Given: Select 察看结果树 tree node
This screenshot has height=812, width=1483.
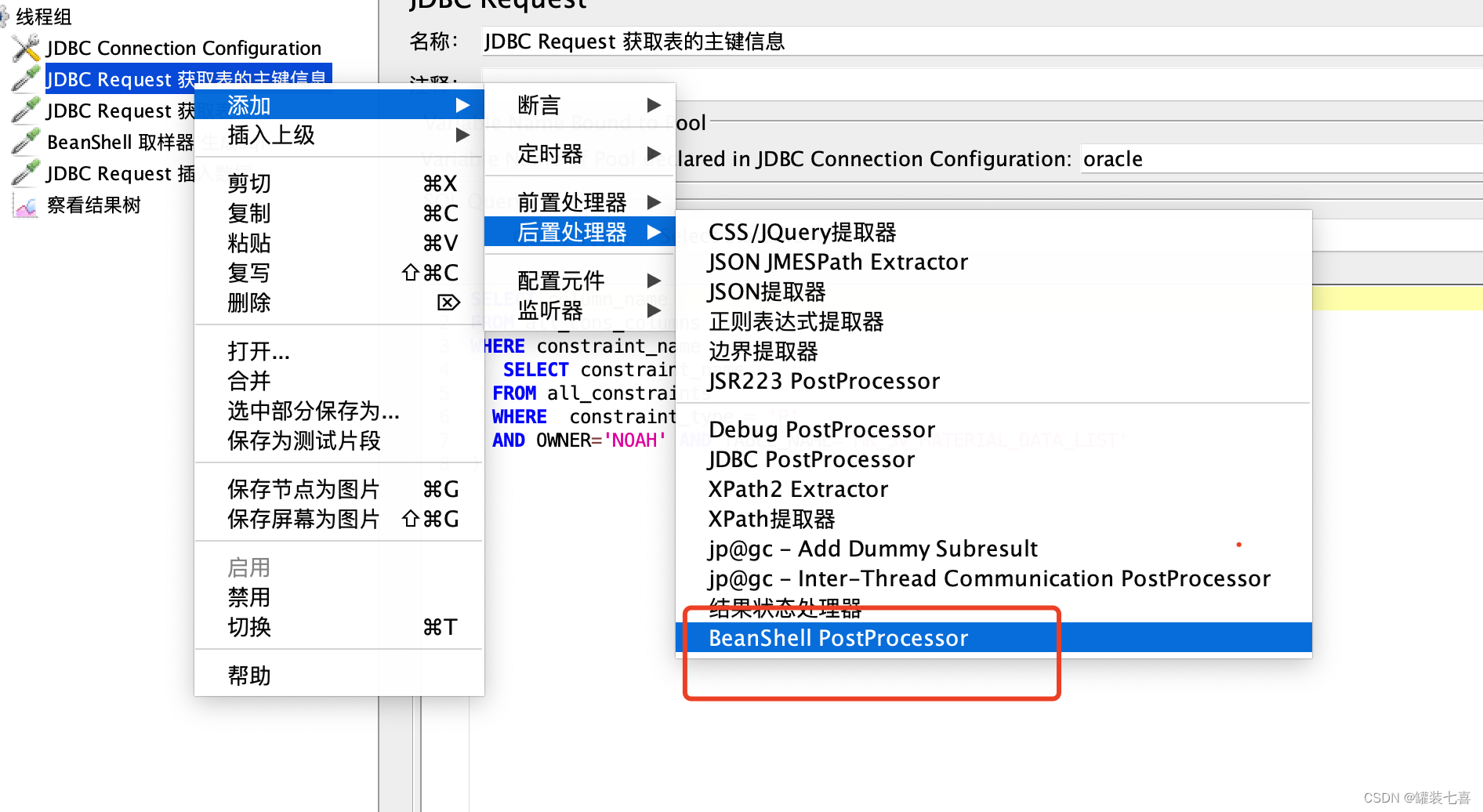Looking at the screenshot, I should click(x=93, y=205).
